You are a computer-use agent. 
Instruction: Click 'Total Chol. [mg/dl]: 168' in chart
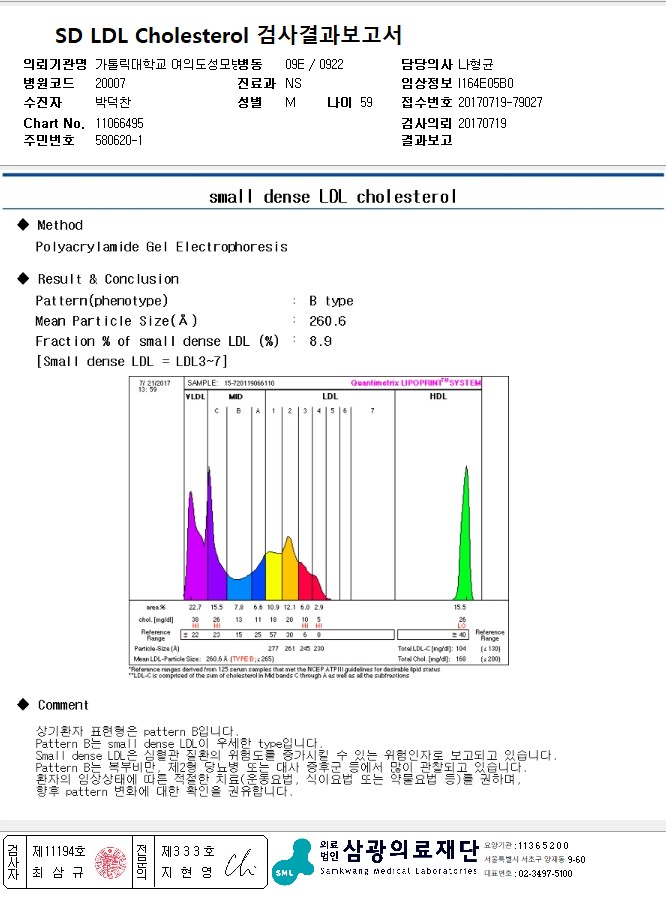click(432, 659)
